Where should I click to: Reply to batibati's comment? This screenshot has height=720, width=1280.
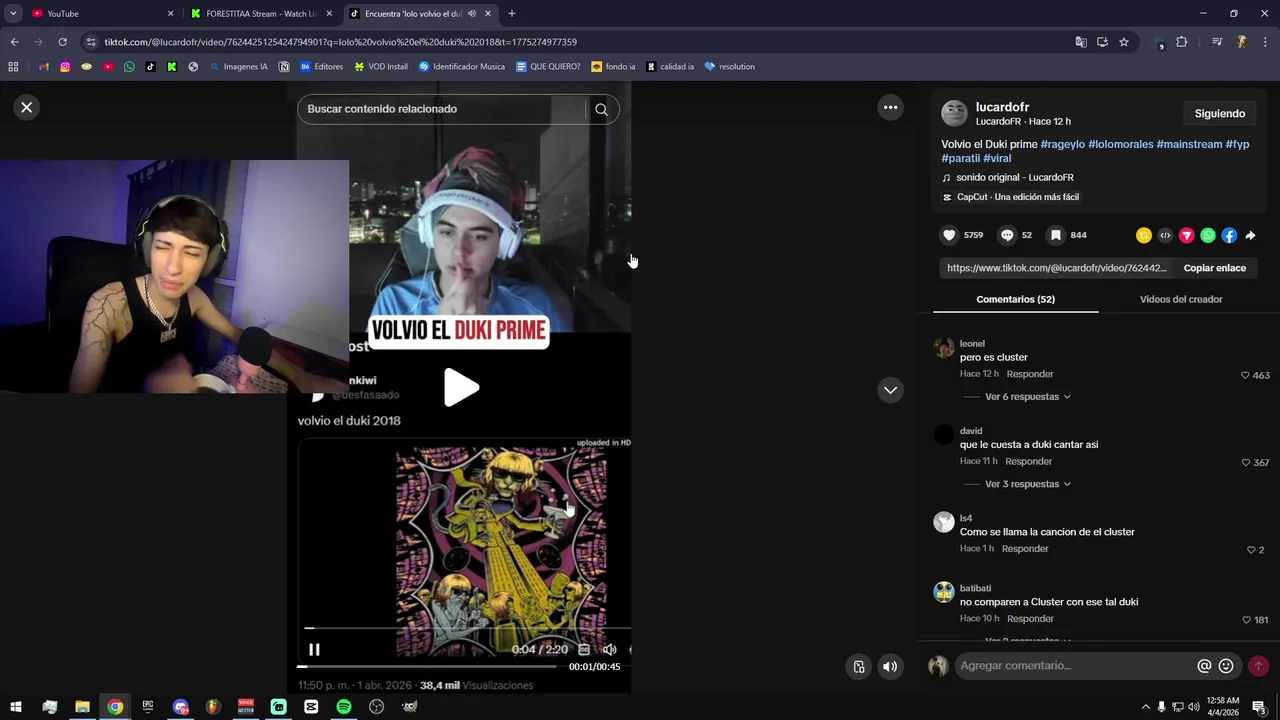point(1031,618)
